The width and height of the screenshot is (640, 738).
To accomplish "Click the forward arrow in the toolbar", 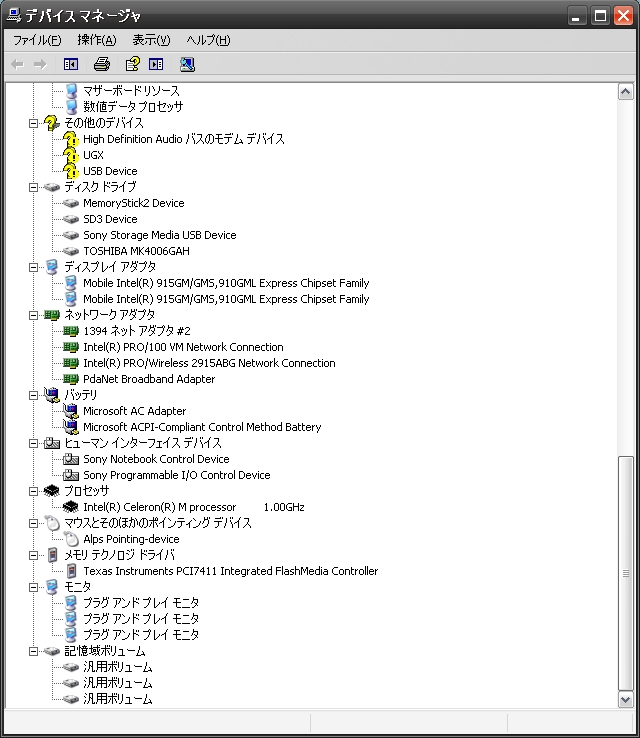I will pyautogui.click(x=40, y=64).
